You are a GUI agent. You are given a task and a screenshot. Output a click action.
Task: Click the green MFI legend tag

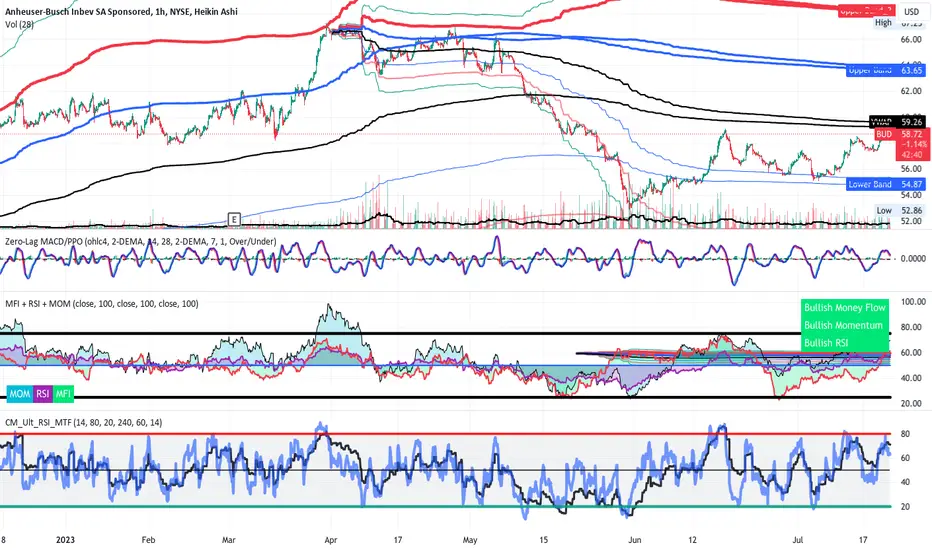click(x=63, y=394)
